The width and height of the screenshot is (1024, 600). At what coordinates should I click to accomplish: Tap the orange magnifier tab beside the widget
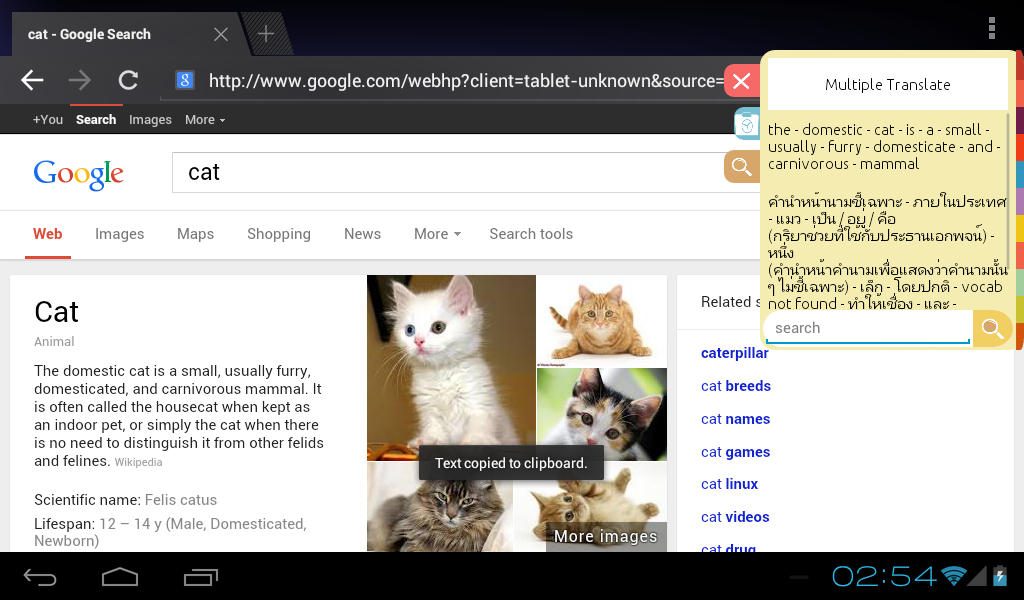742,166
